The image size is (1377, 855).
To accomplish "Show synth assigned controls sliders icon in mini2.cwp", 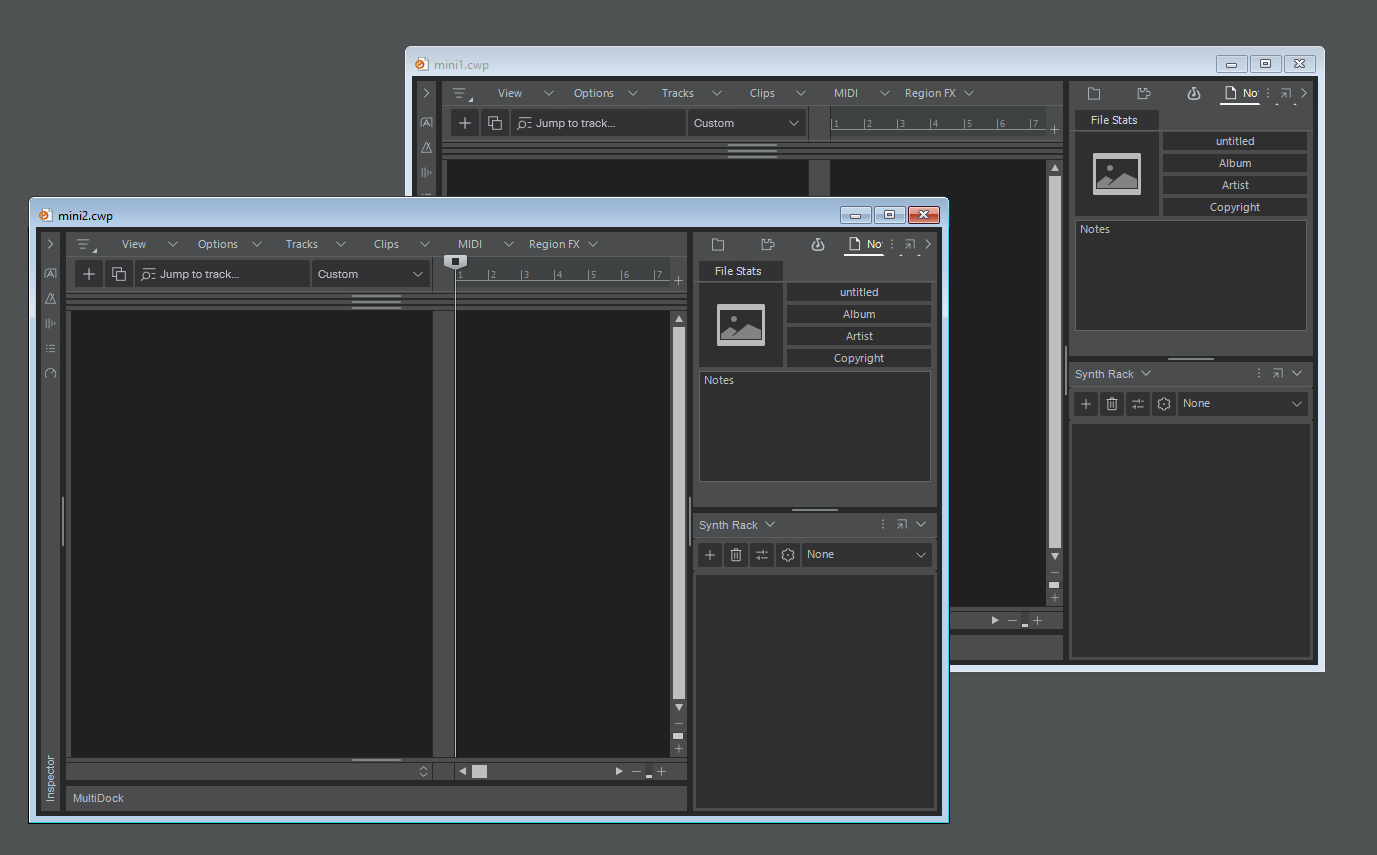I will tap(762, 555).
